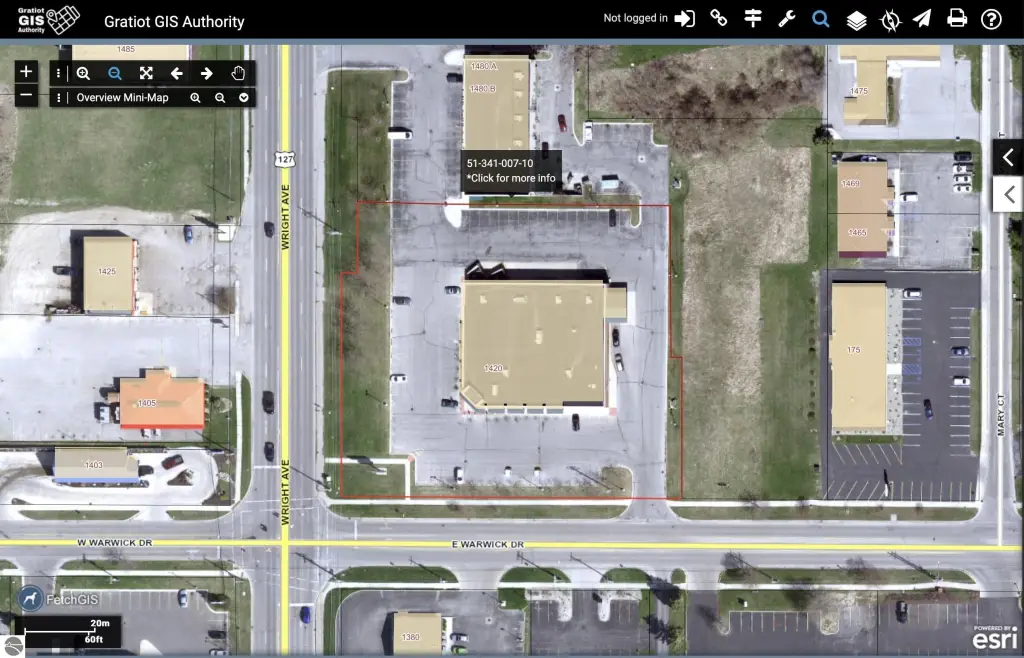Enable the zoom-in magnifier tool in toolbar

(x=83, y=73)
